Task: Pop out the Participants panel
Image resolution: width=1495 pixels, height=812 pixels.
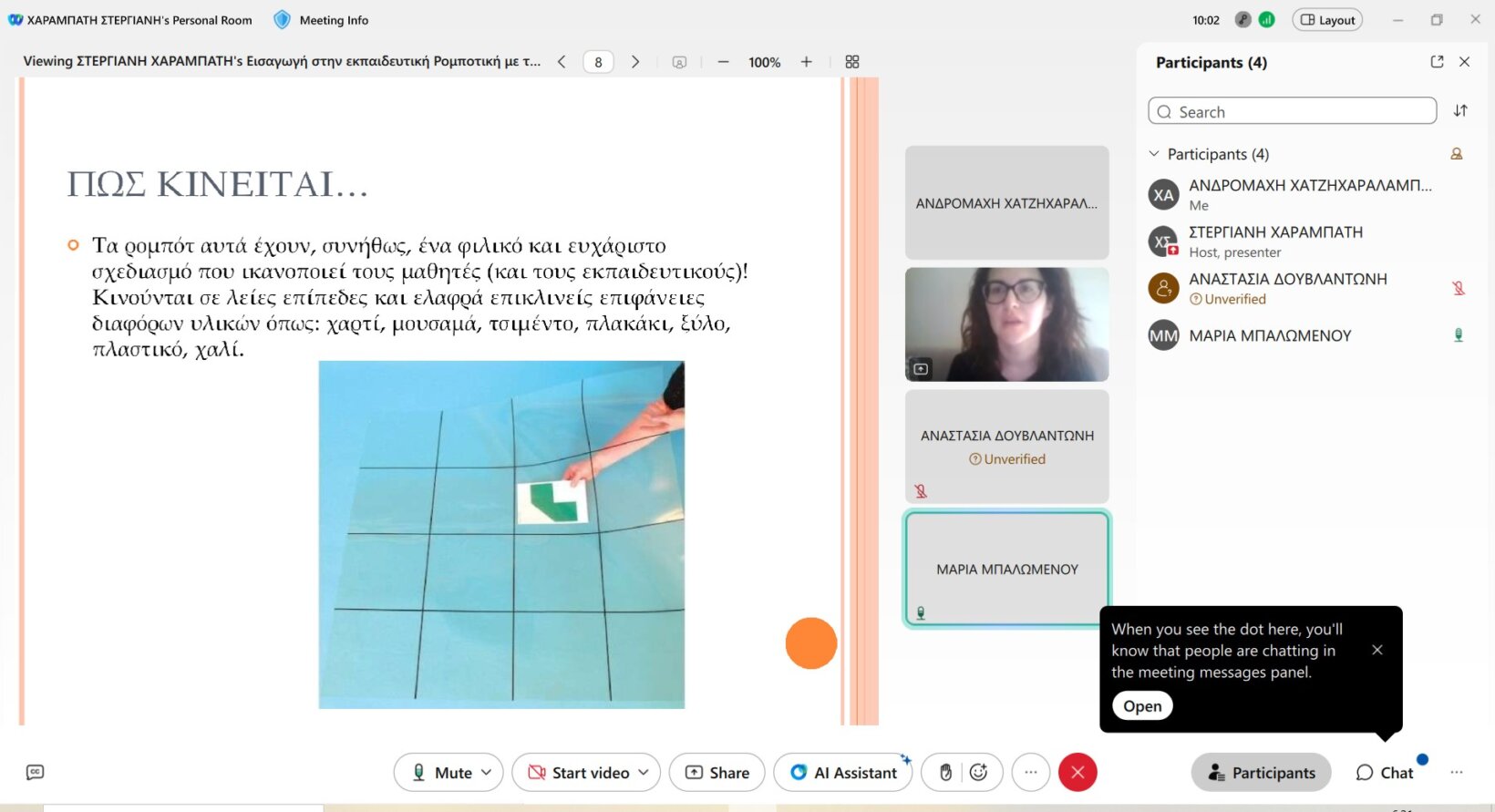Action: coord(1437,62)
